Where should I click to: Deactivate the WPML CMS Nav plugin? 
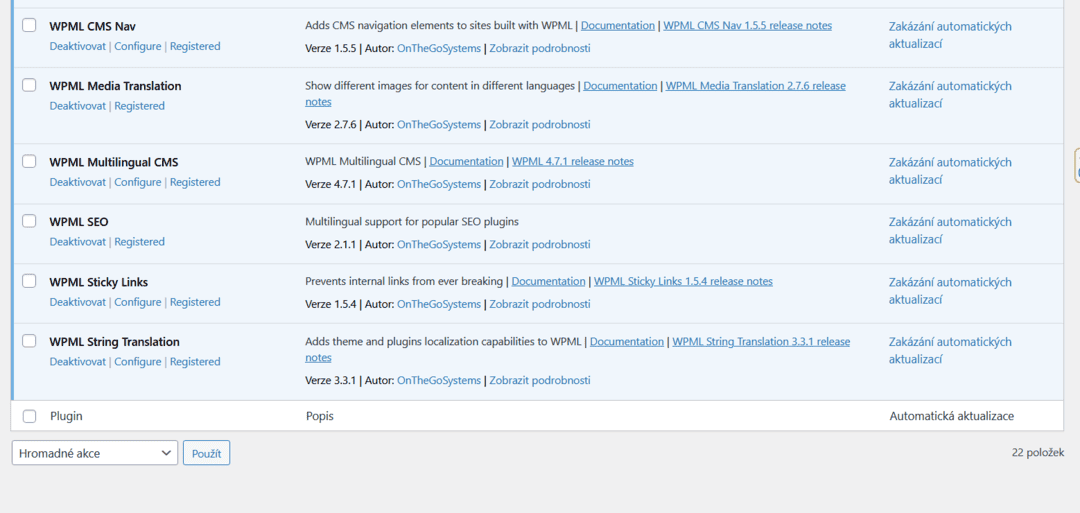pyautogui.click(x=77, y=46)
